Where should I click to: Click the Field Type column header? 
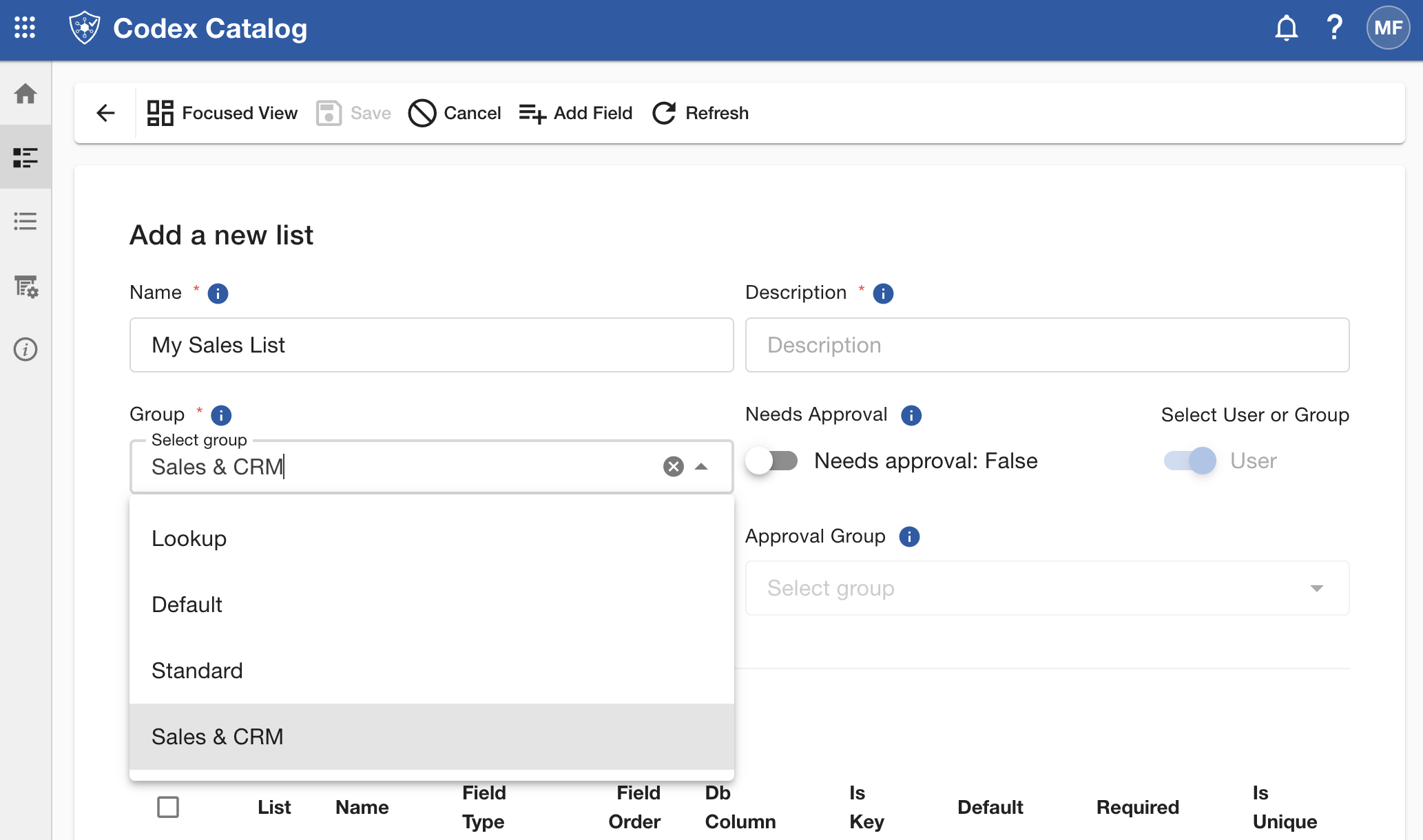point(484,807)
